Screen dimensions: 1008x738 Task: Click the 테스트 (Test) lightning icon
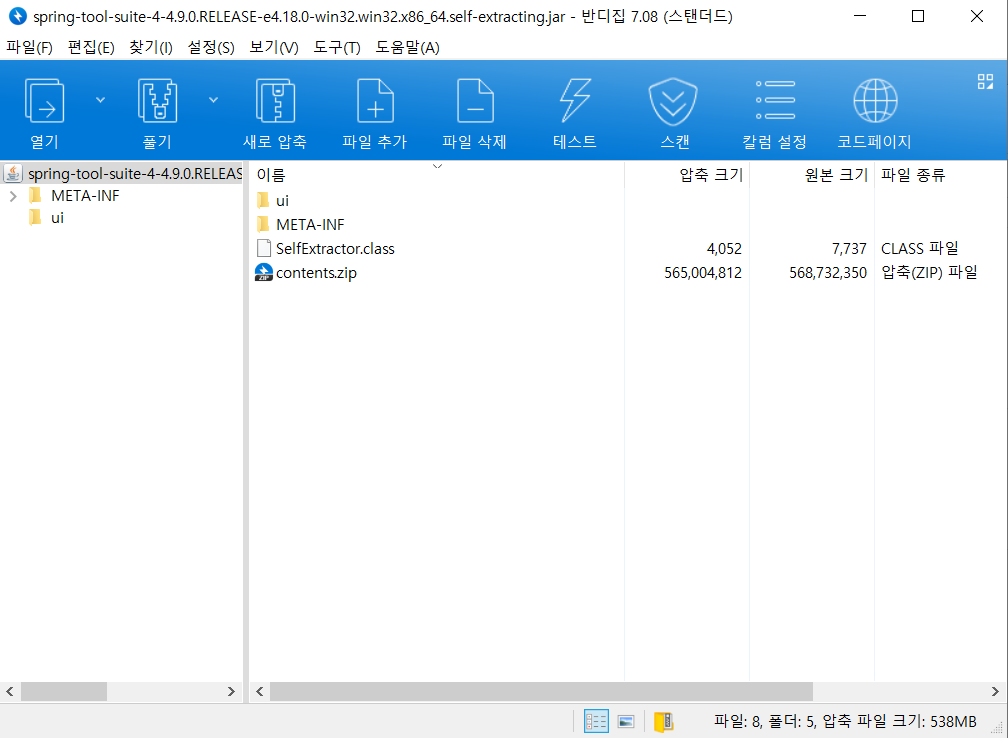[575, 101]
